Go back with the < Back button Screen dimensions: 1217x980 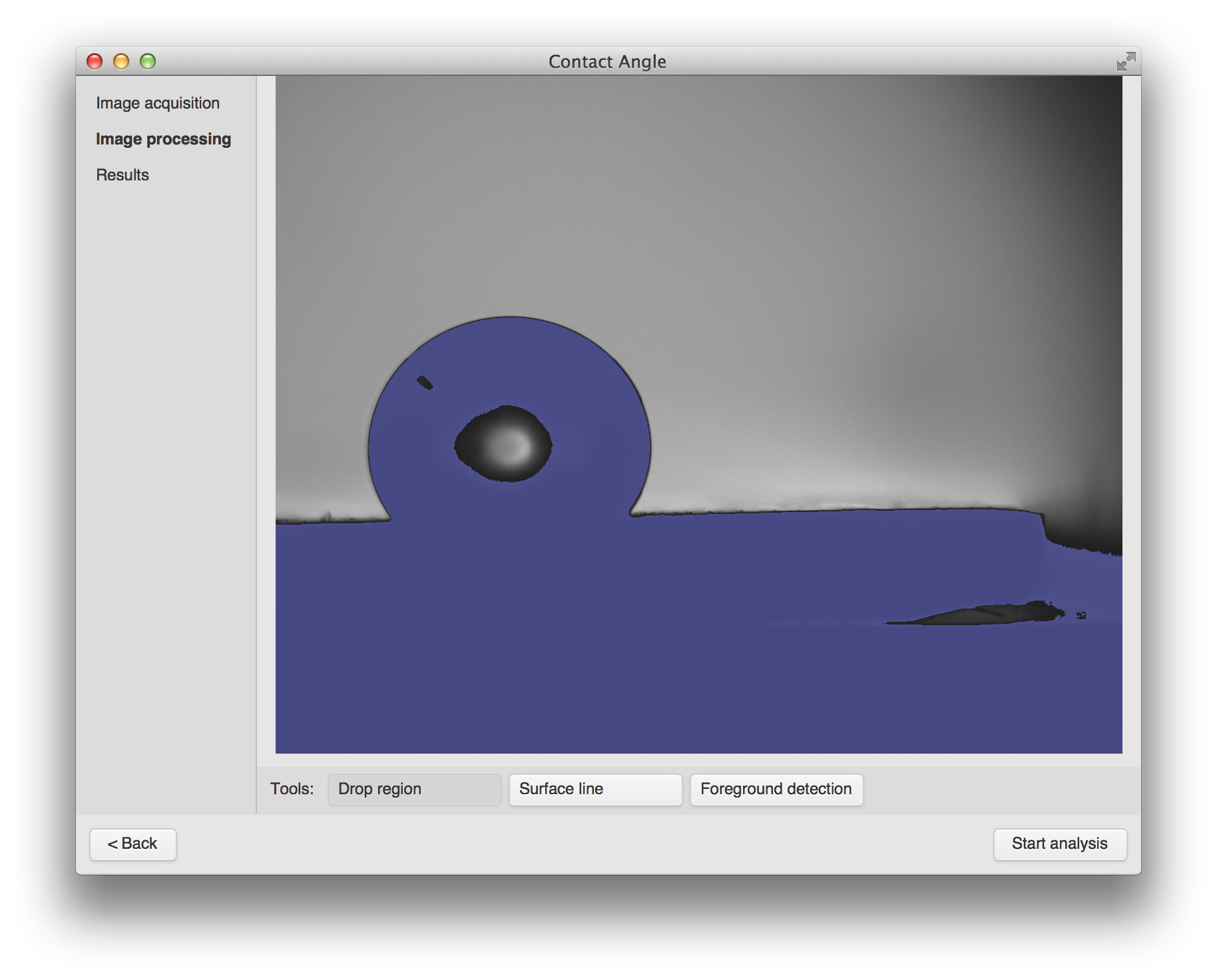133,844
